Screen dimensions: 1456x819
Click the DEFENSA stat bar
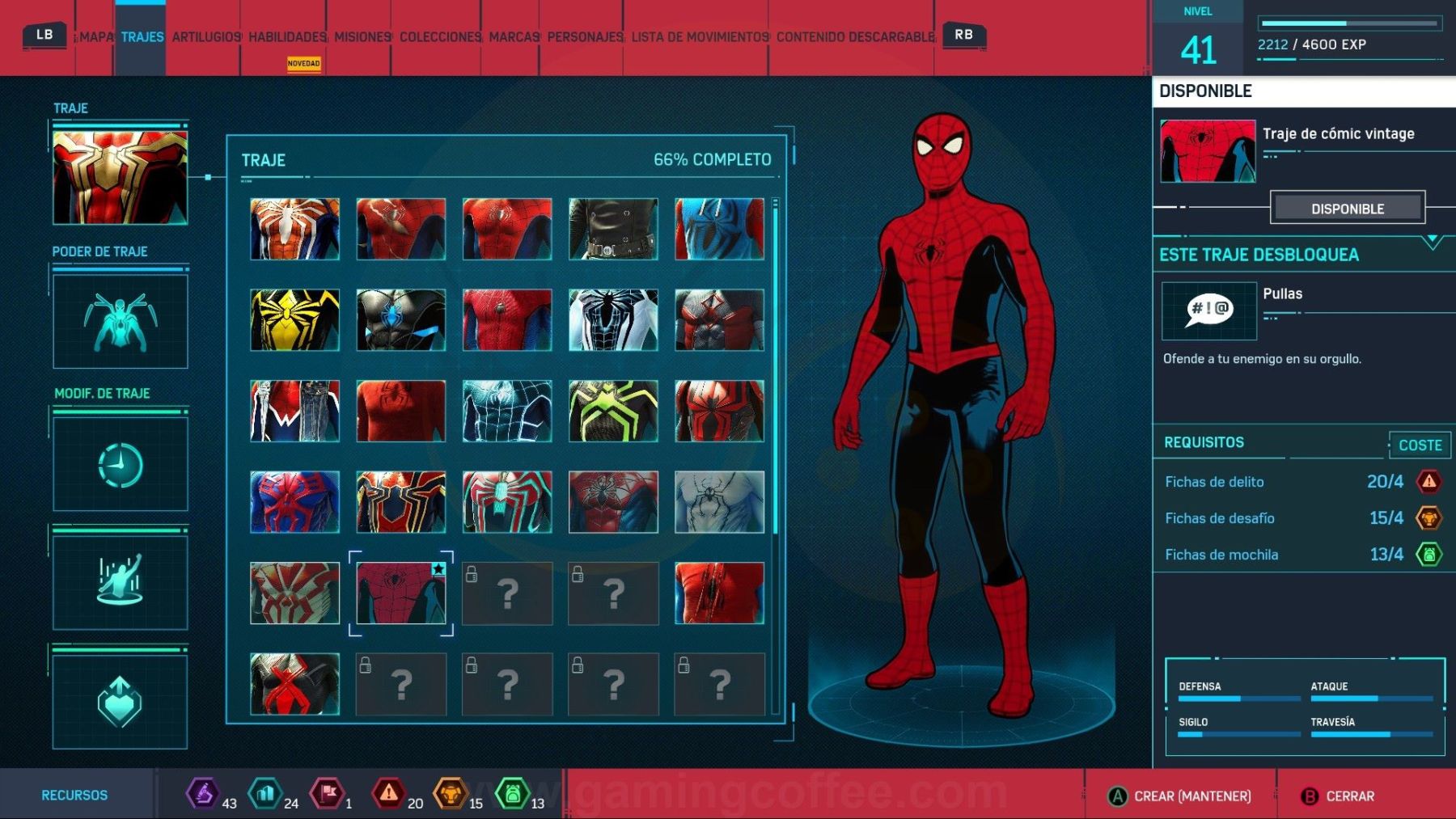pyautogui.click(x=1238, y=698)
